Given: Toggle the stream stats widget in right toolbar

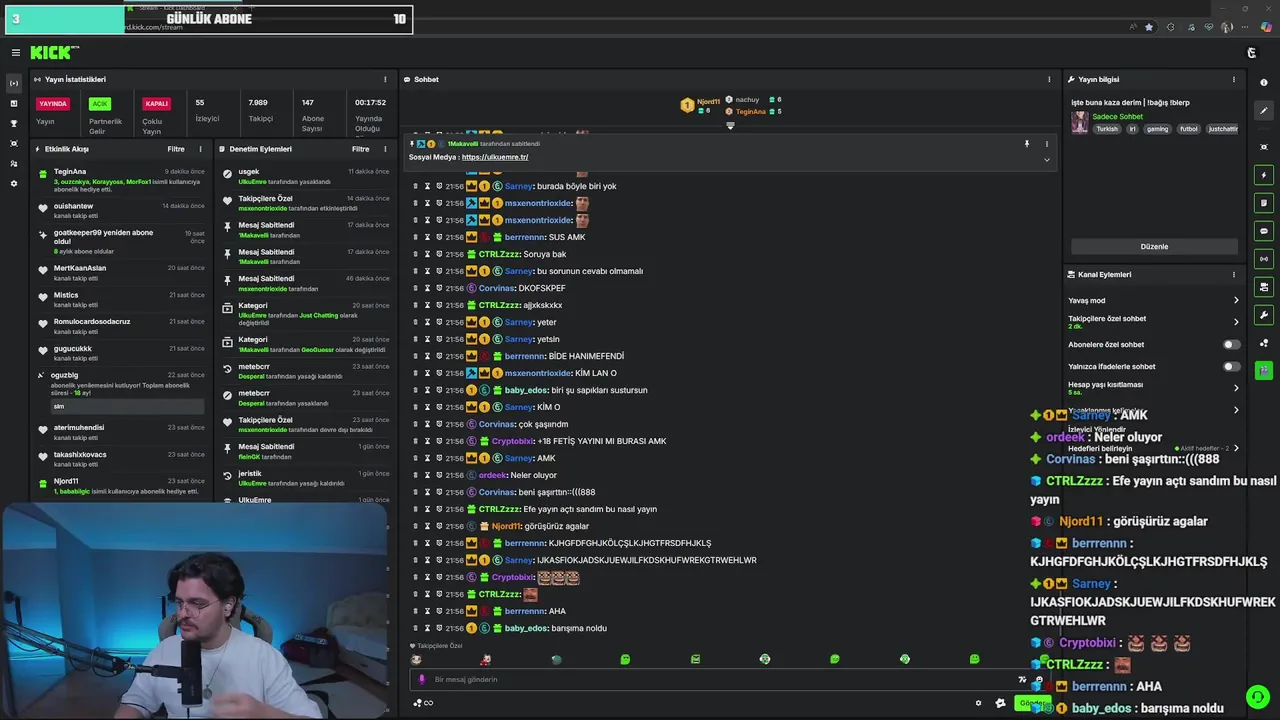Looking at the screenshot, I should coord(1264,259).
